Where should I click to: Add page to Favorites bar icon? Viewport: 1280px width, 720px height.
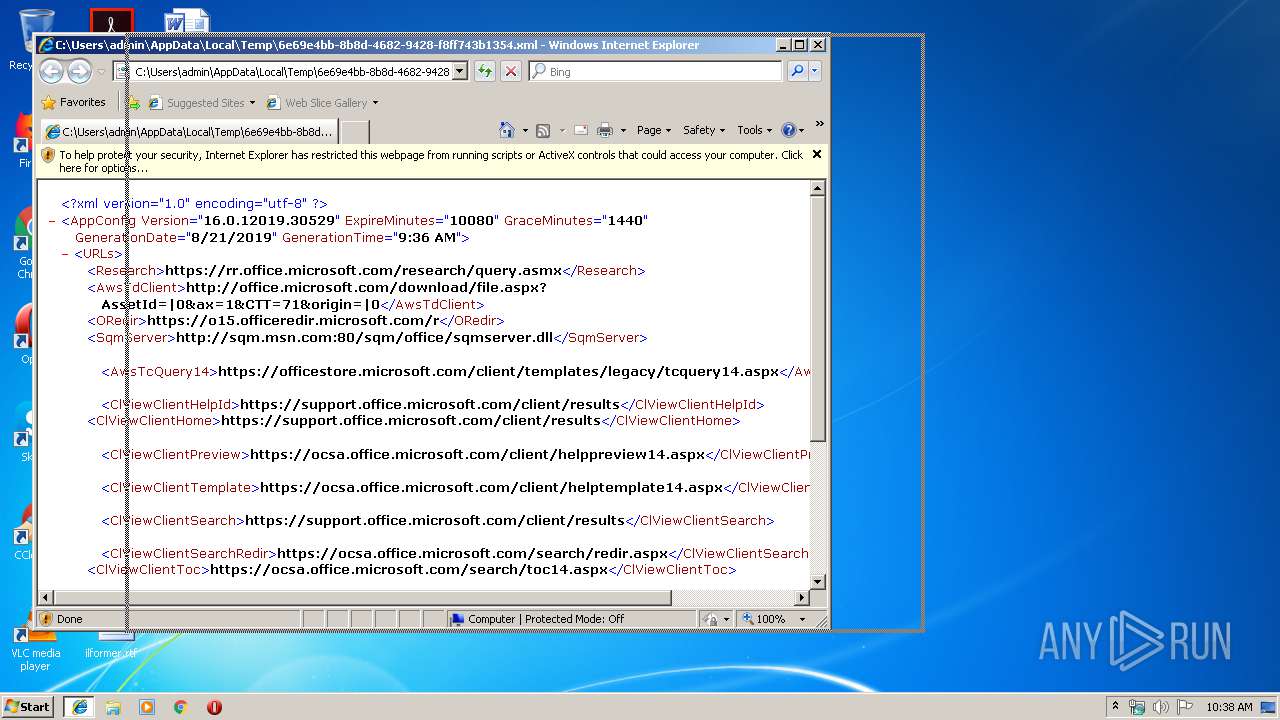132,102
